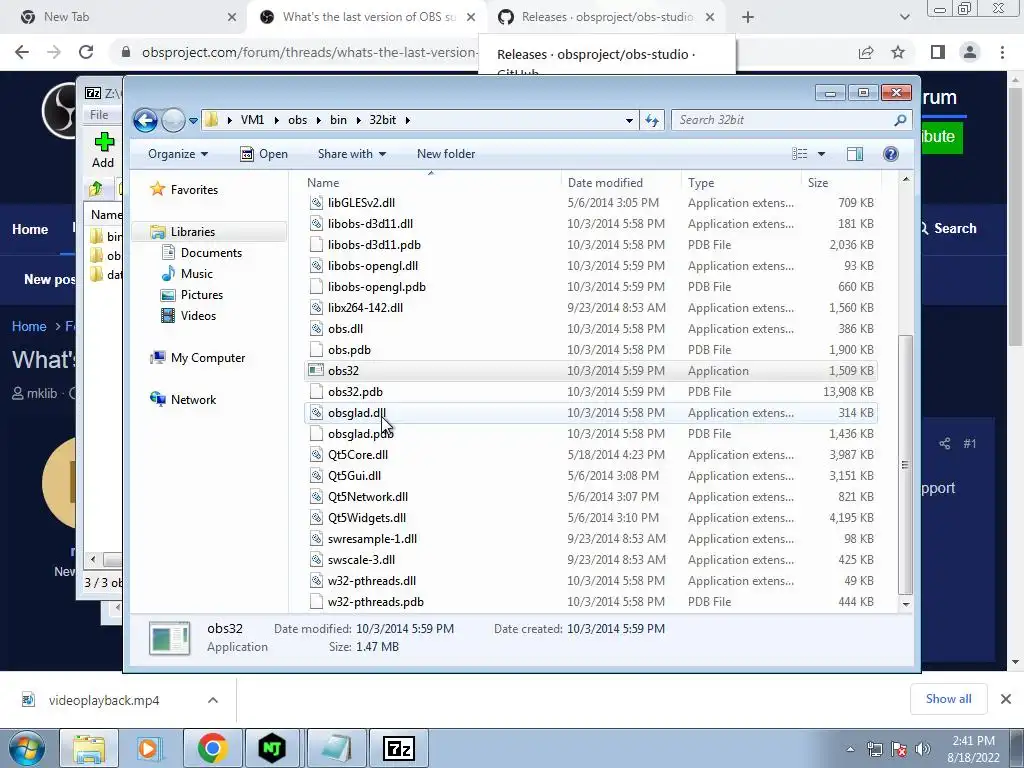1024x768 pixels.
Task: Select libobs-d3d11.pdb file
Action: pos(374,245)
